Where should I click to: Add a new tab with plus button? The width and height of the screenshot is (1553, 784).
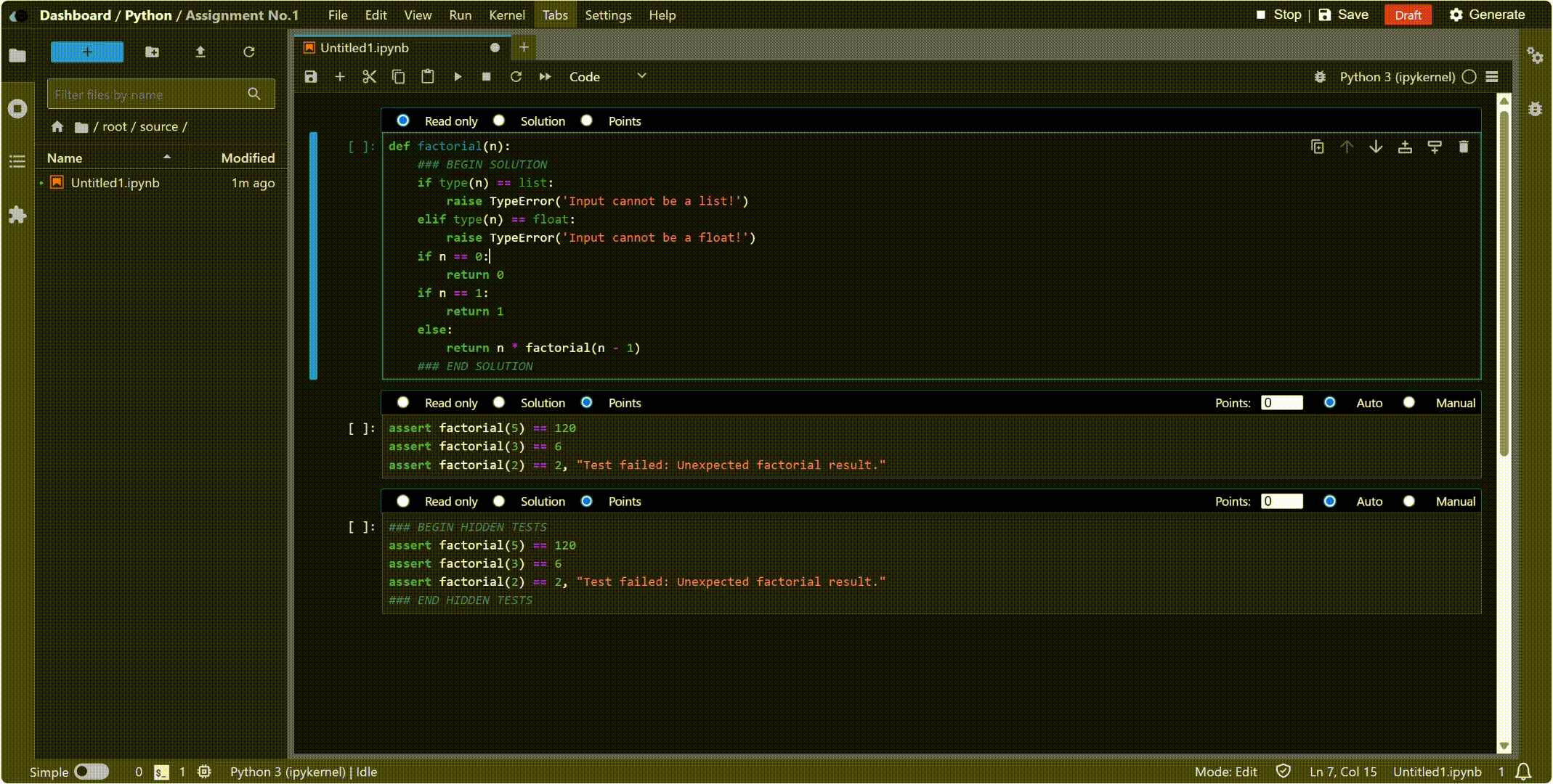coord(524,48)
